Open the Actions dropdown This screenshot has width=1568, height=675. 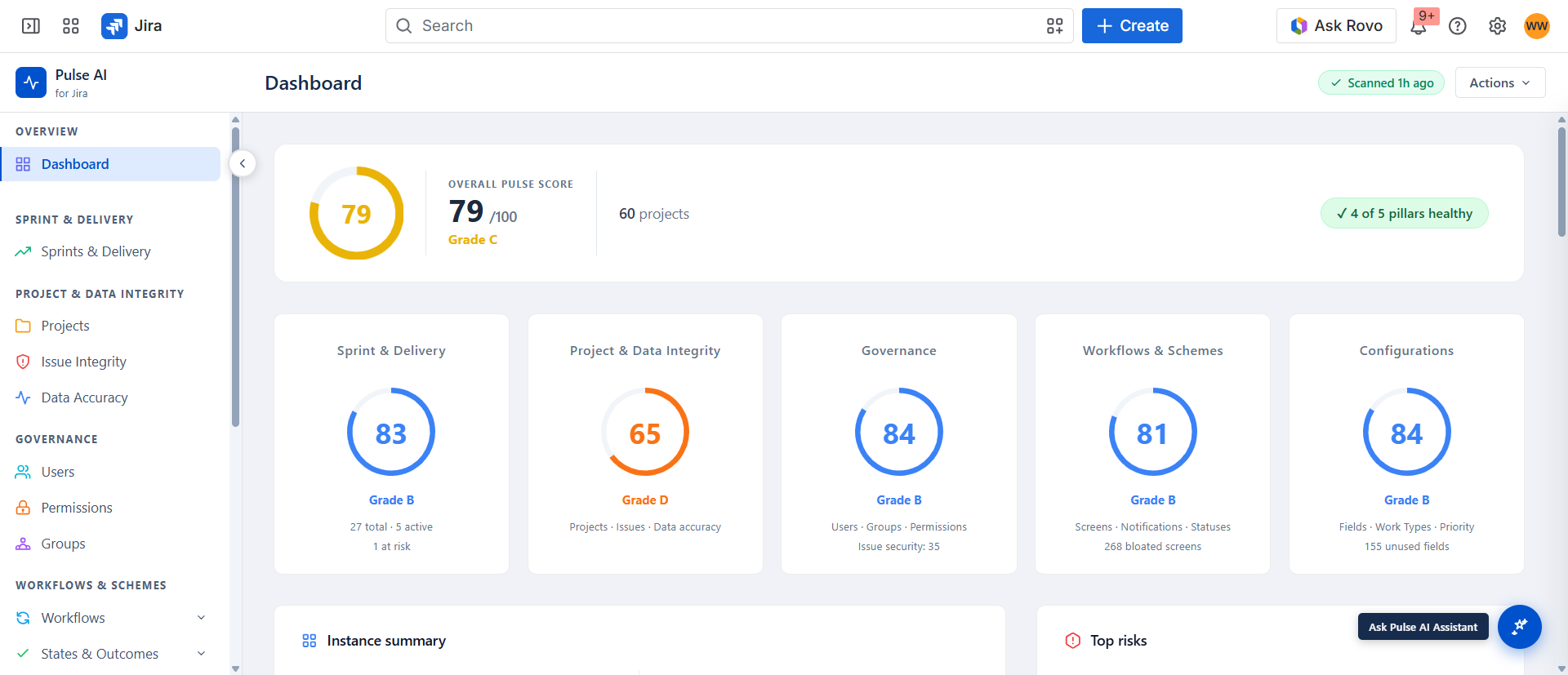pos(1500,82)
